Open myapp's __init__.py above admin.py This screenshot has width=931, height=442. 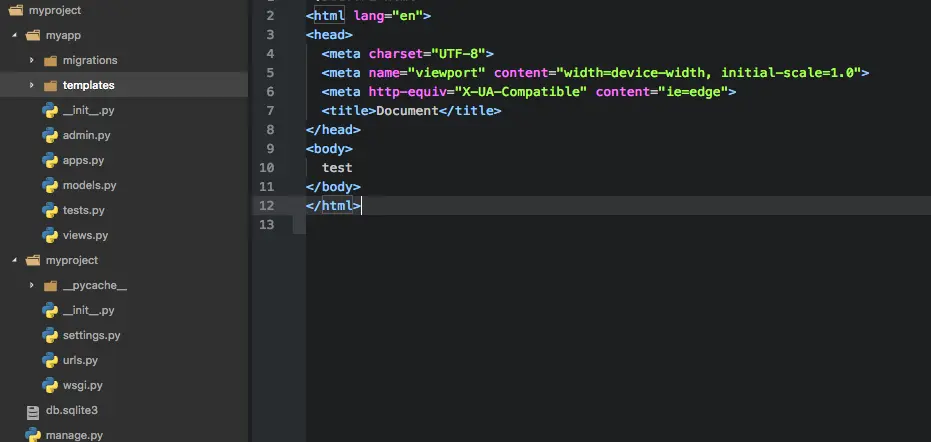tap(88, 110)
